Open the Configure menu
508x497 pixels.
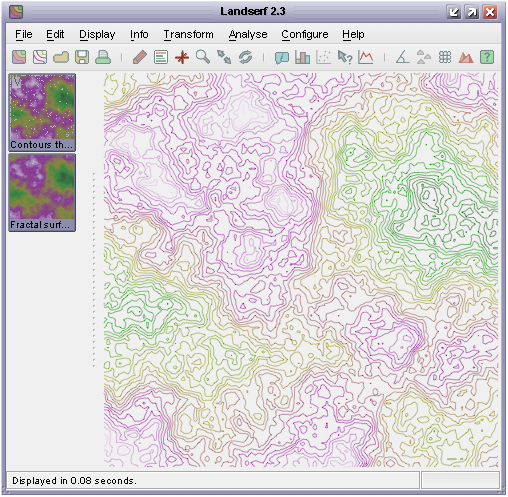(305, 34)
